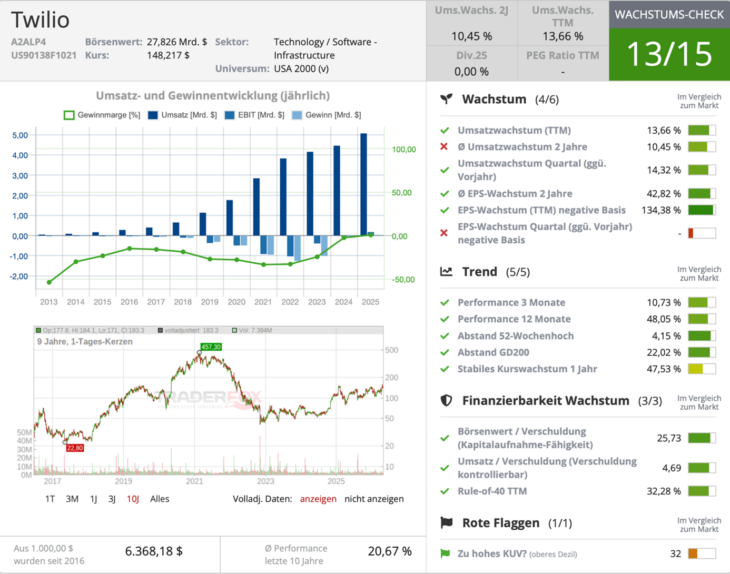Click the black flag icon beside Rote Flaggen
Image resolution: width=730 pixels, height=574 pixels.
click(x=446, y=523)
